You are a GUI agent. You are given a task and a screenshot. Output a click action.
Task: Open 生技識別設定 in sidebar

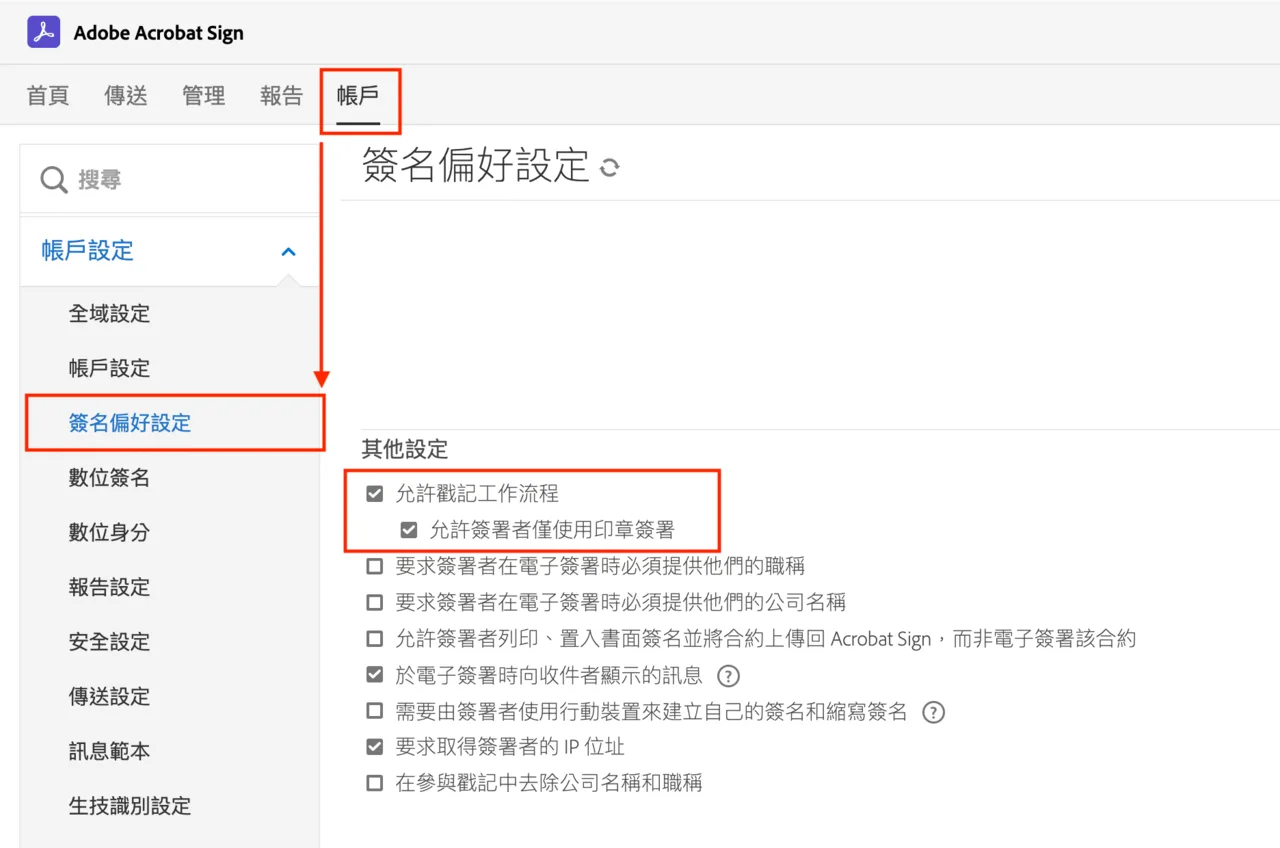coord(130,806)
